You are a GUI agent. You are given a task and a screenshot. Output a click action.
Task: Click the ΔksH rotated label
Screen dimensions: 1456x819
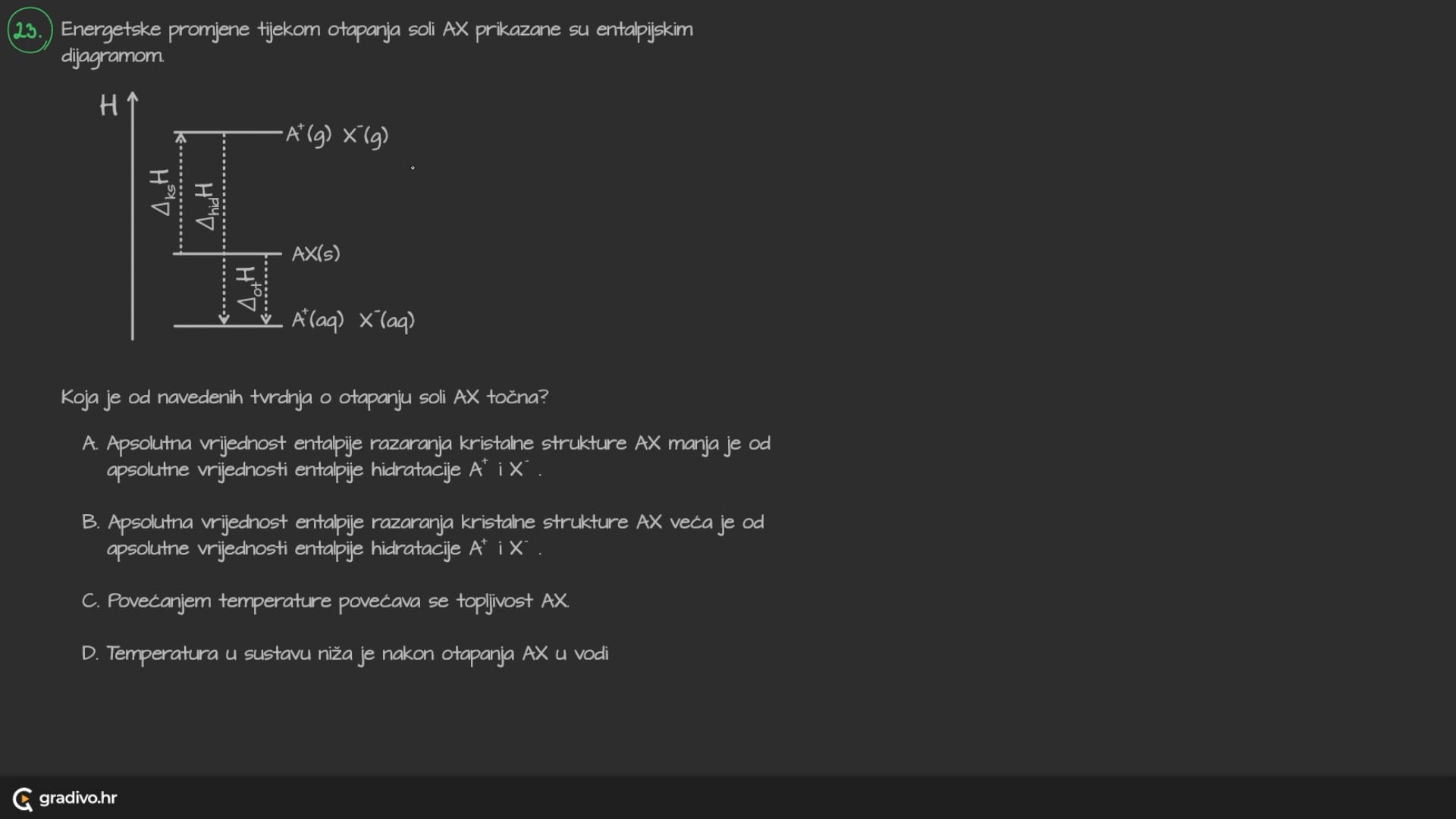click(x=162, y=193)
